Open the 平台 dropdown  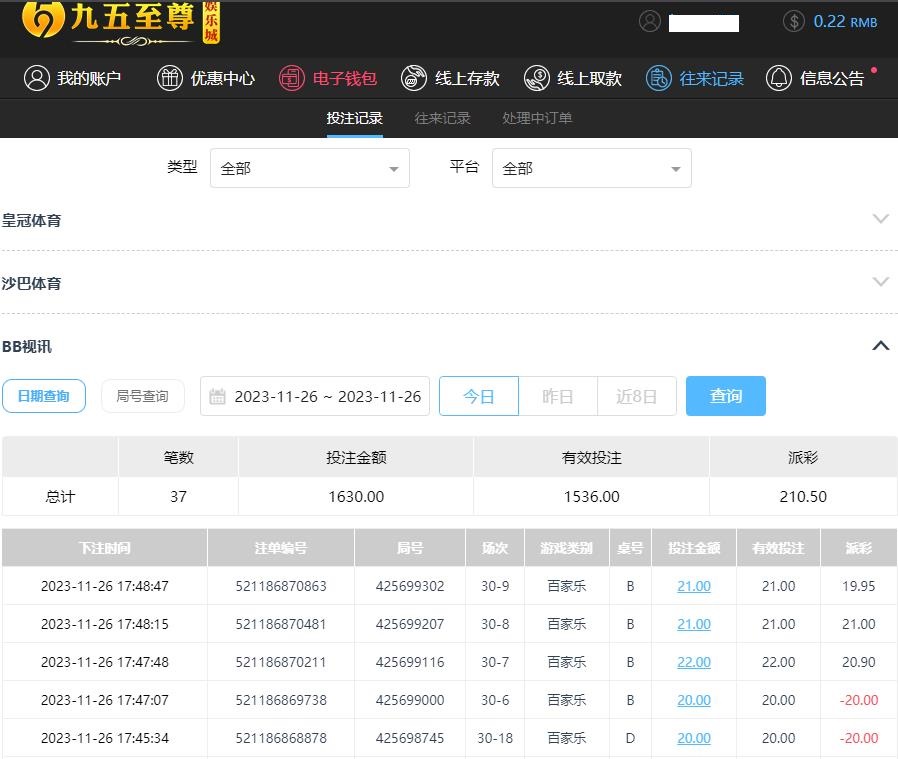coord(591,168)
